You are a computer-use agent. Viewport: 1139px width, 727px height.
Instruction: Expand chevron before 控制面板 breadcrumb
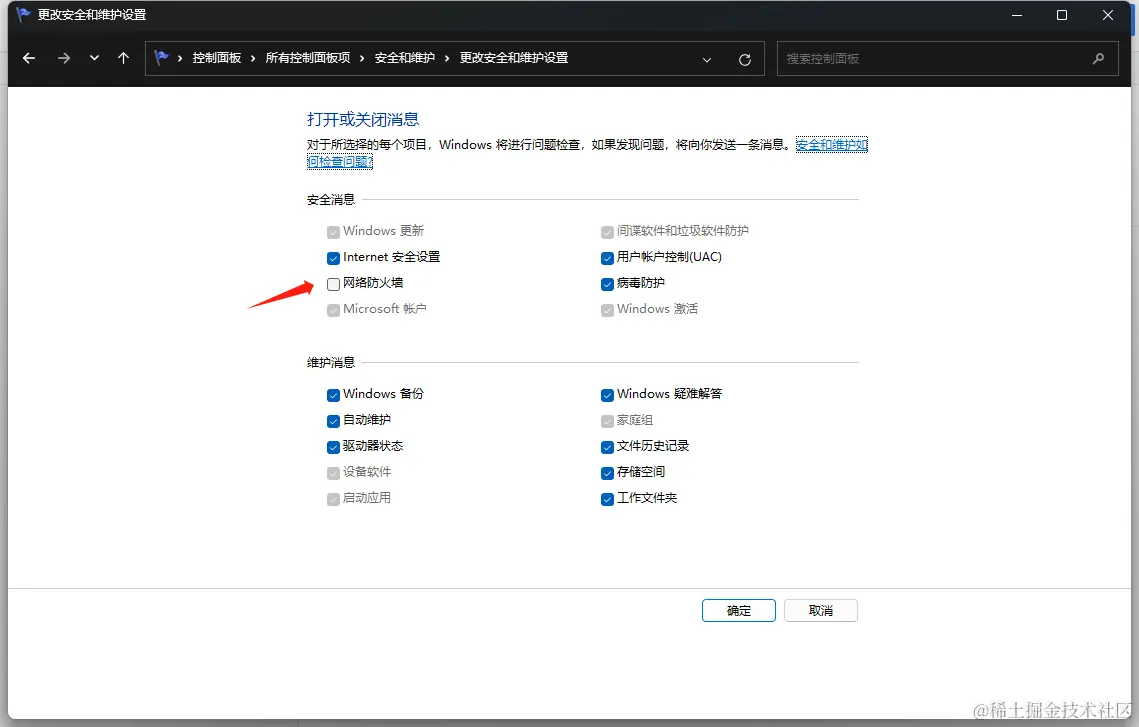click(x=179, y=58)
